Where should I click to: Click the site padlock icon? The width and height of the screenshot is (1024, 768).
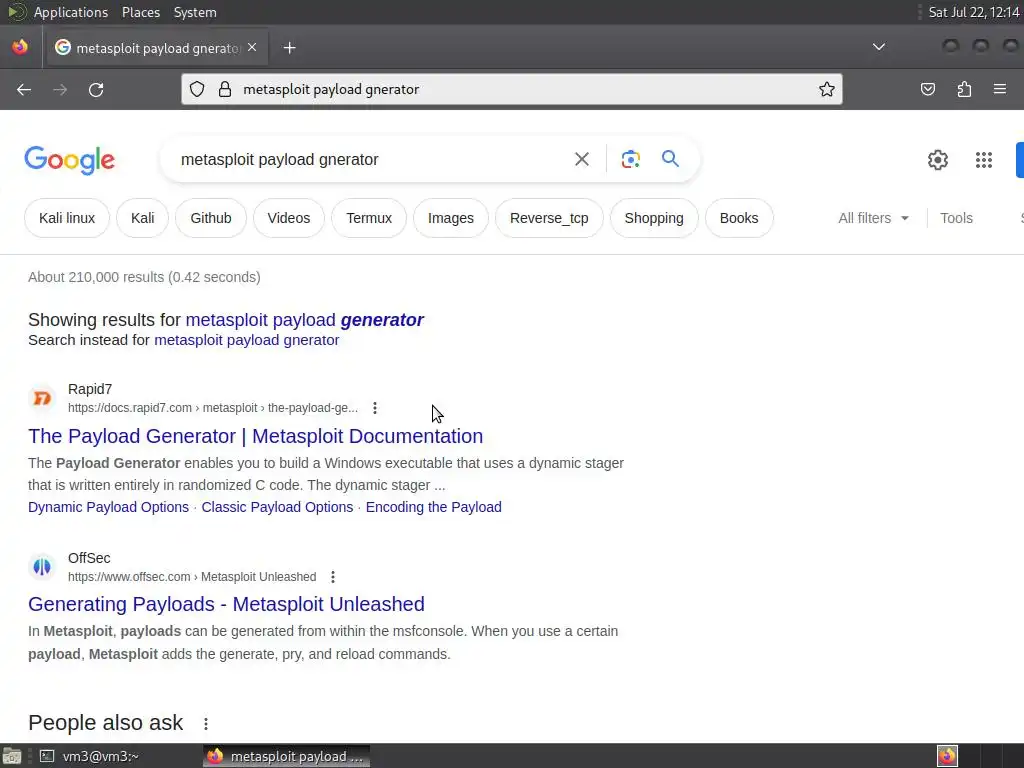coord(225,89)
